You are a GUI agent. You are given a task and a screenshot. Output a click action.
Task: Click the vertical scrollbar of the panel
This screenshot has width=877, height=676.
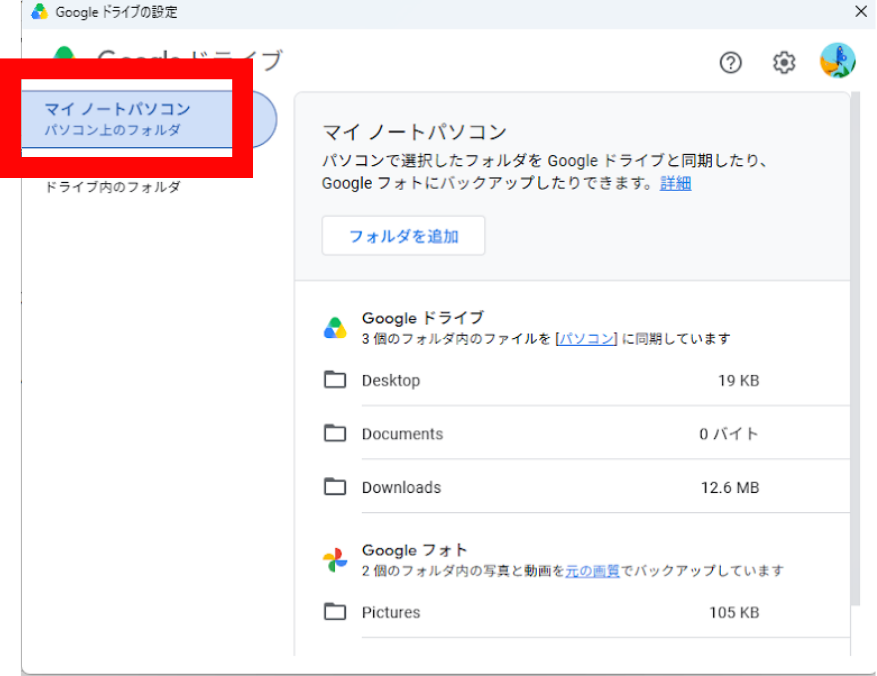(855, 350)
